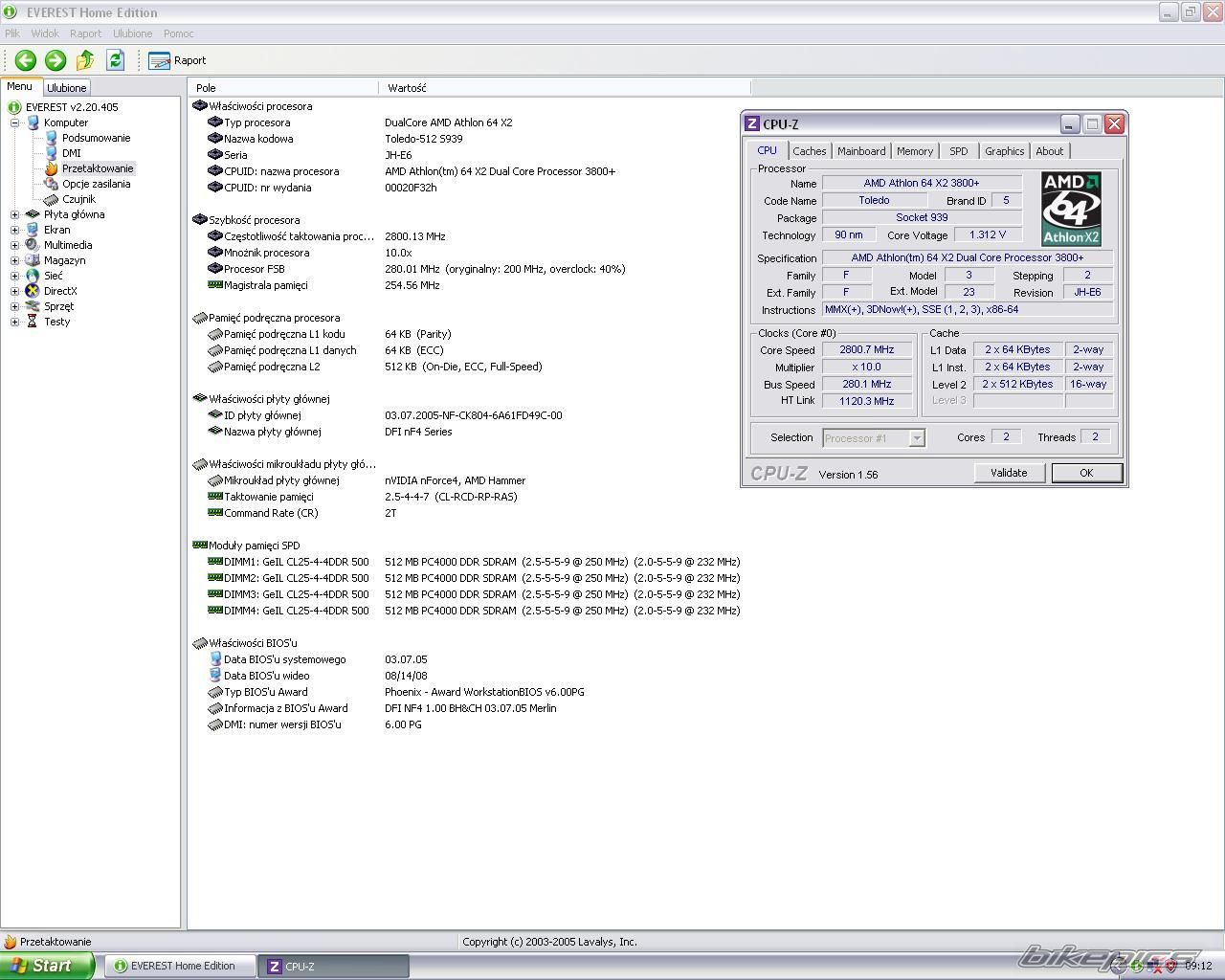The height and width of the screenshot is (980, 1225).
Task: Open the Widok menu
Action: coord(45,33)
